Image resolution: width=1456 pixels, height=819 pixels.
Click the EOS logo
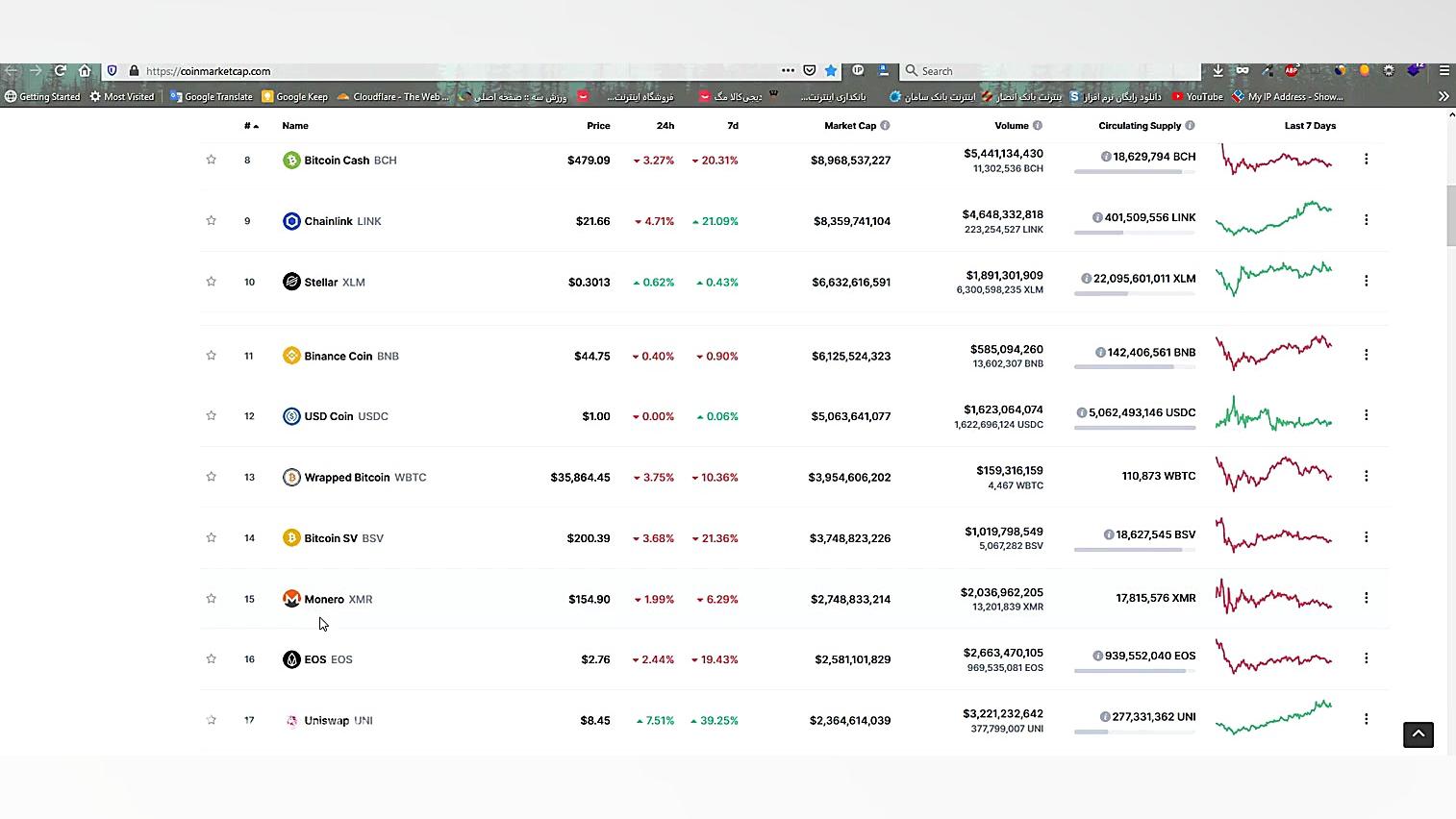coord(291,659)
